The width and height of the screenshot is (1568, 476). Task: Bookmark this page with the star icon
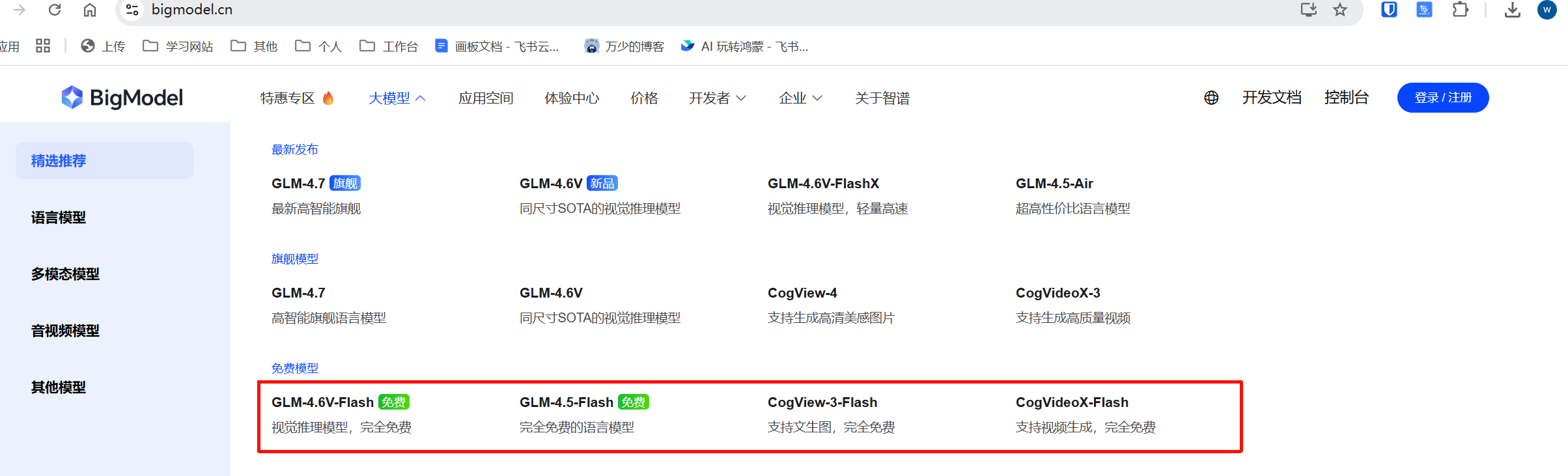(1340, 10)
